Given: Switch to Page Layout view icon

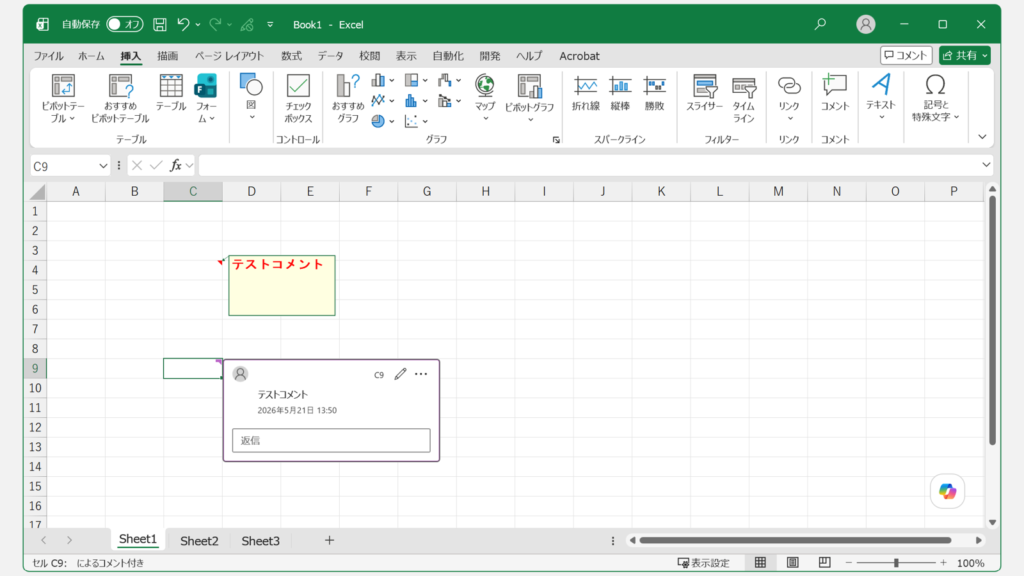Looking at the screenshot, I should tap(792, 562).
